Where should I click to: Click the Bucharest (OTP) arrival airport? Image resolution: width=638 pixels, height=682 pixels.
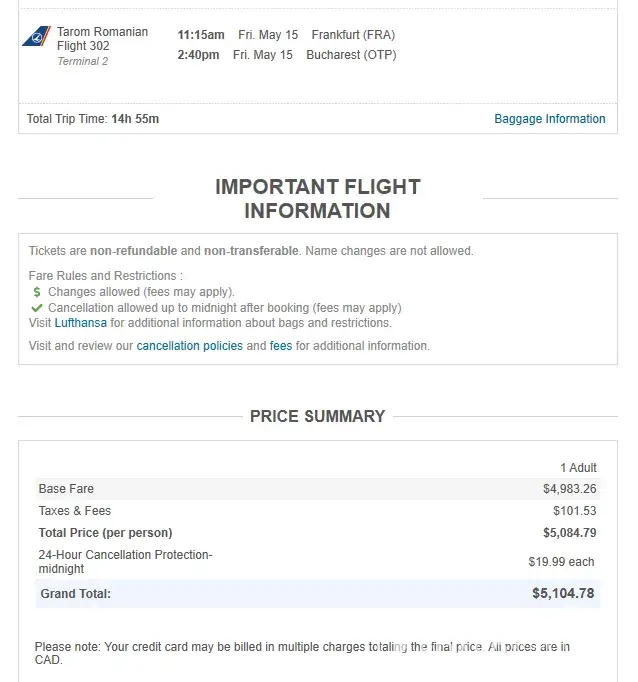[351, 55]
